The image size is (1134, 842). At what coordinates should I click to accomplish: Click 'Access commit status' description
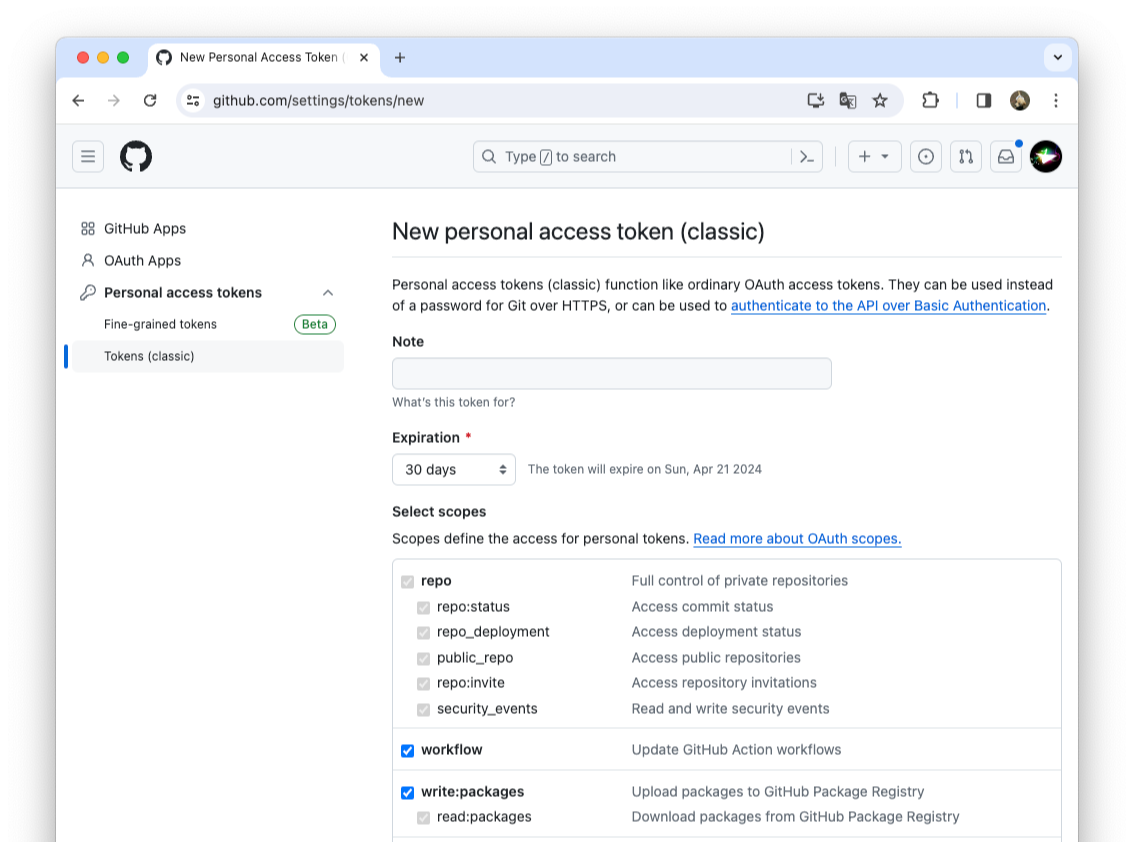point(702,607)
